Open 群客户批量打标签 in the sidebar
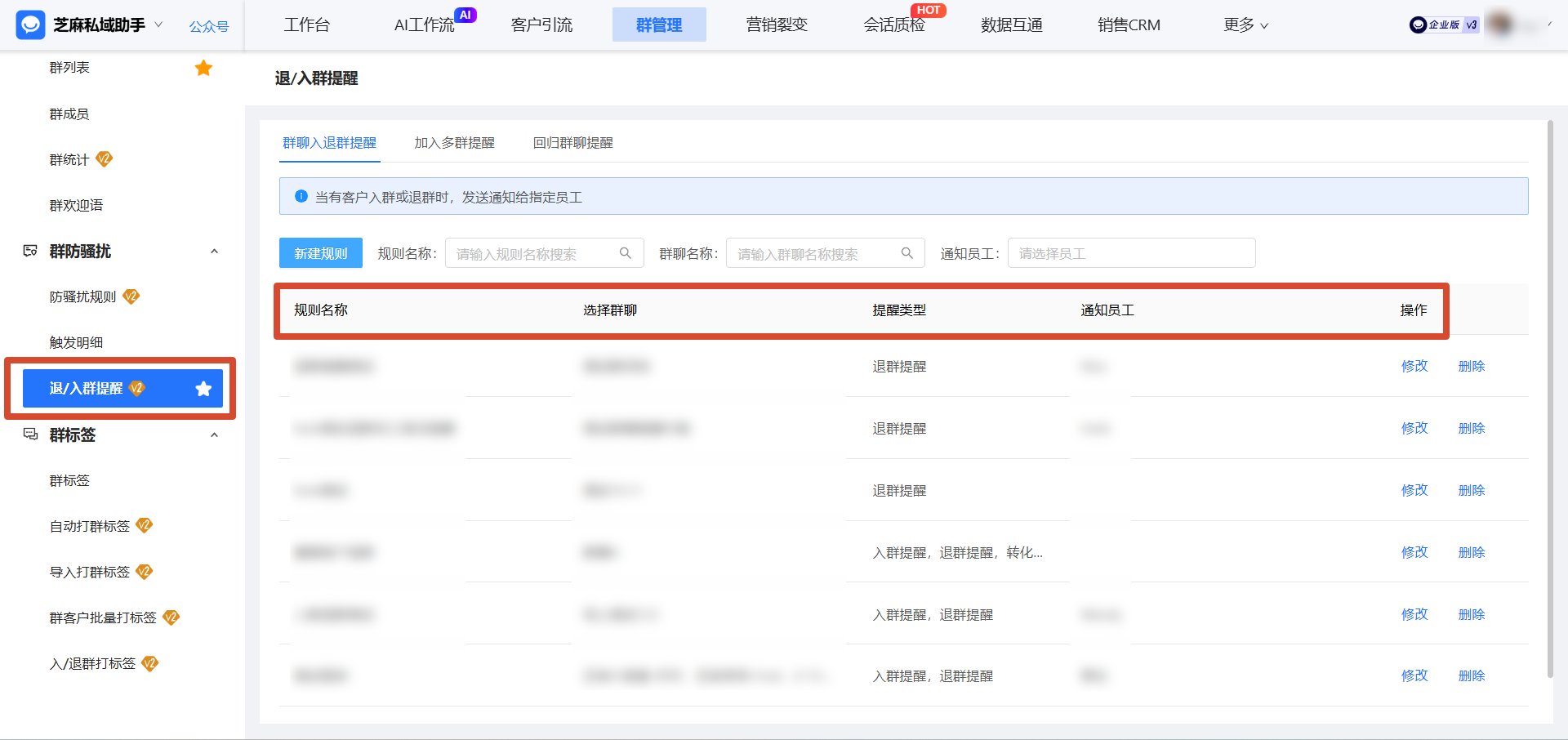 coord(103,617)
